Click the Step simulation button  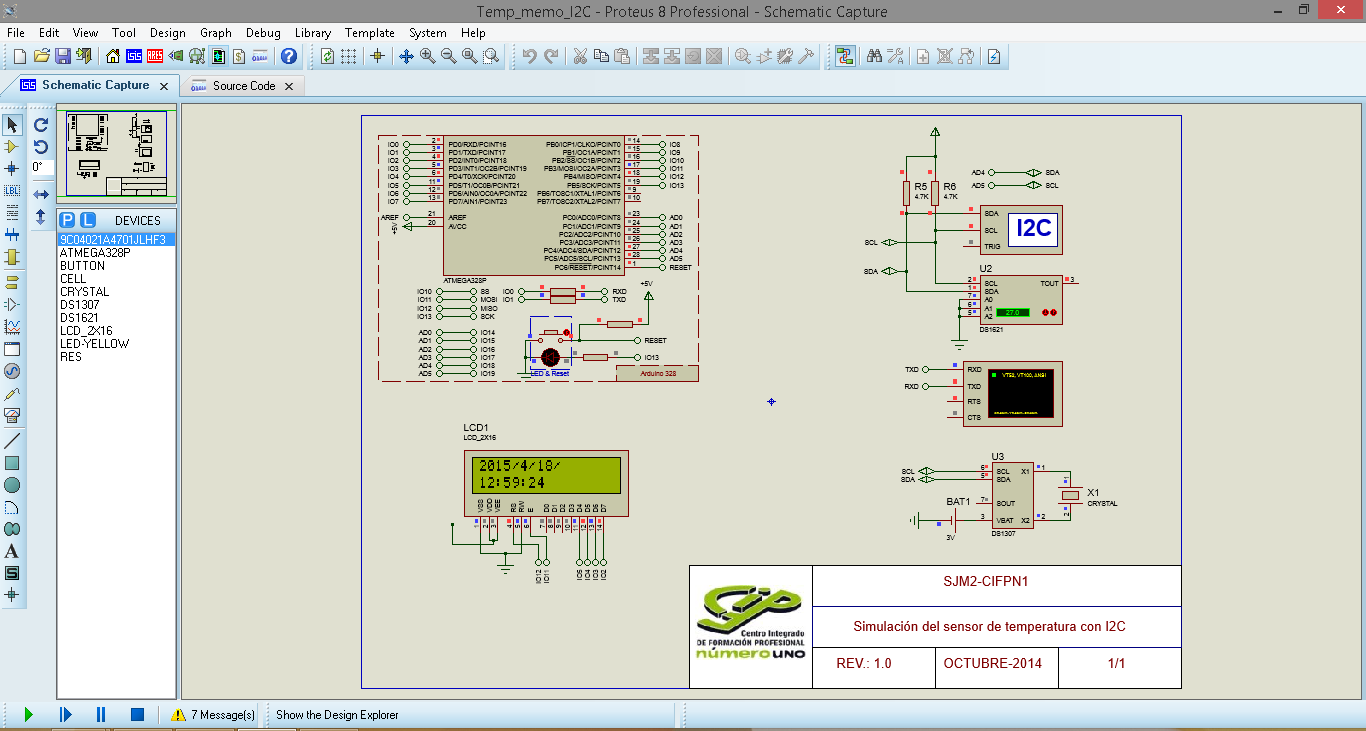(x=65, y=715)
